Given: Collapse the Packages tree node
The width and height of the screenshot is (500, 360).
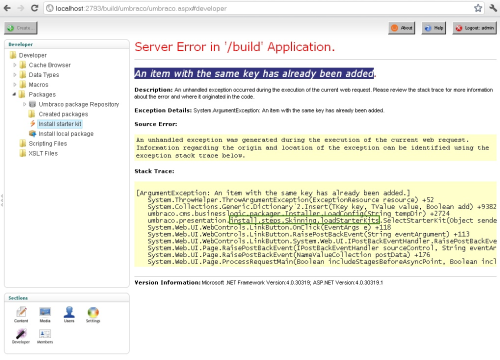Looking at the screenshot, I should coord(15,94).
